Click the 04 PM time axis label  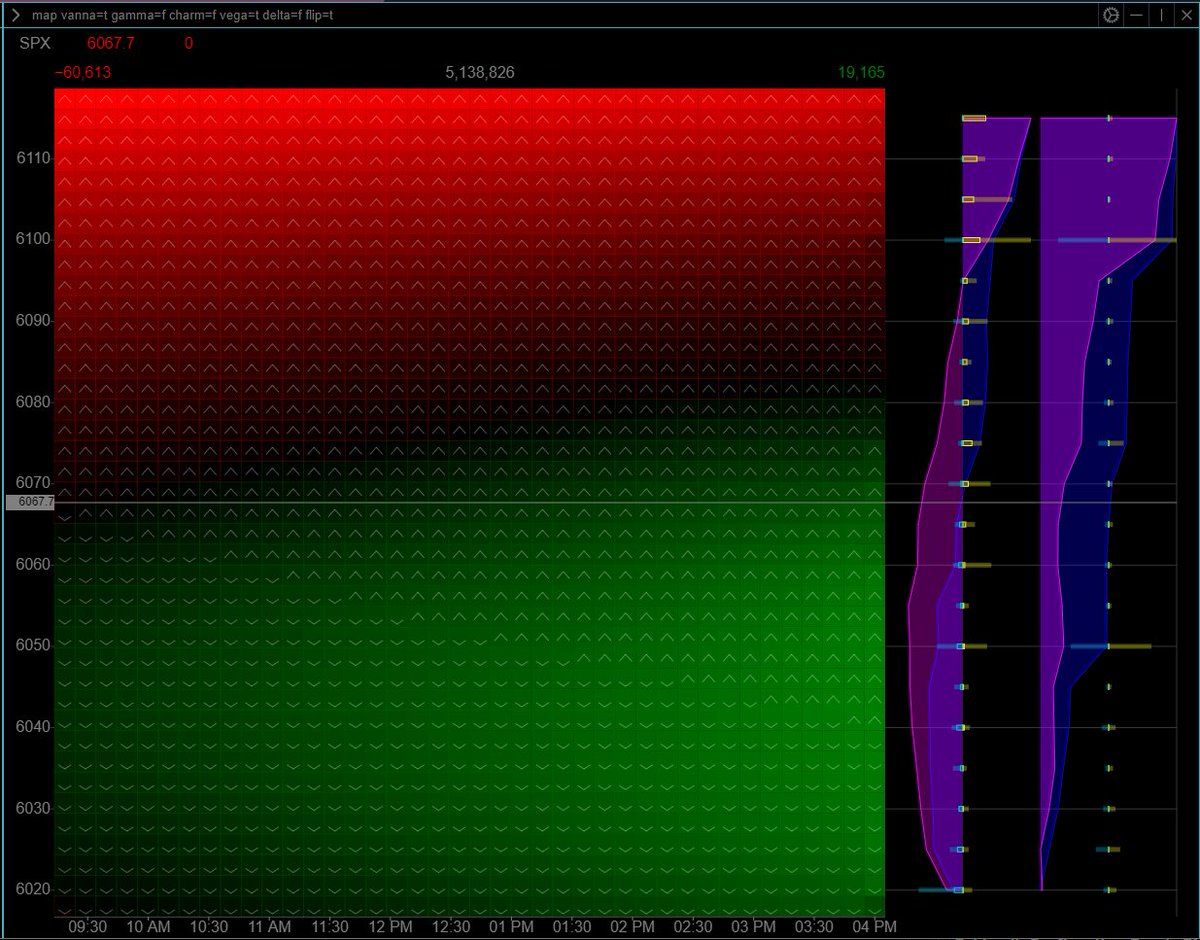874,927
